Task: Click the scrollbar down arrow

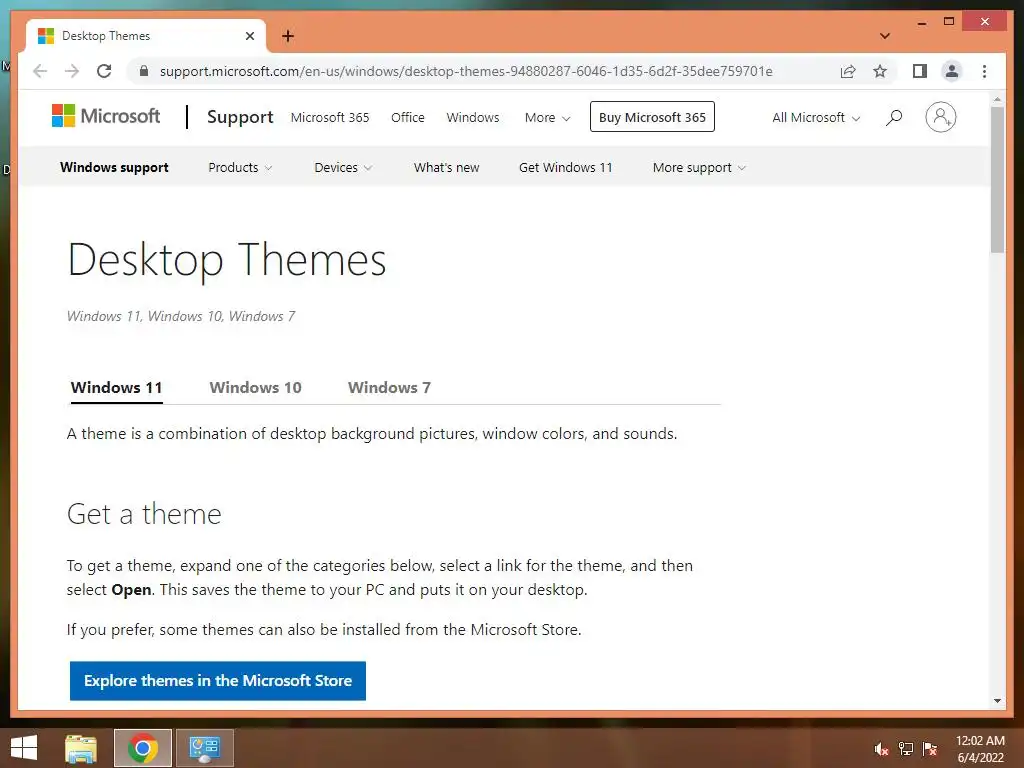Action: point(997,701)
